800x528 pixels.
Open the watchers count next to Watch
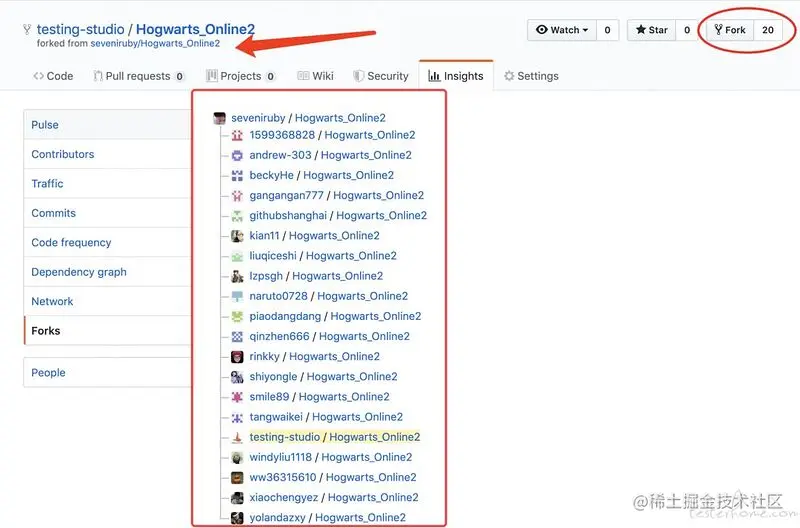607,30
